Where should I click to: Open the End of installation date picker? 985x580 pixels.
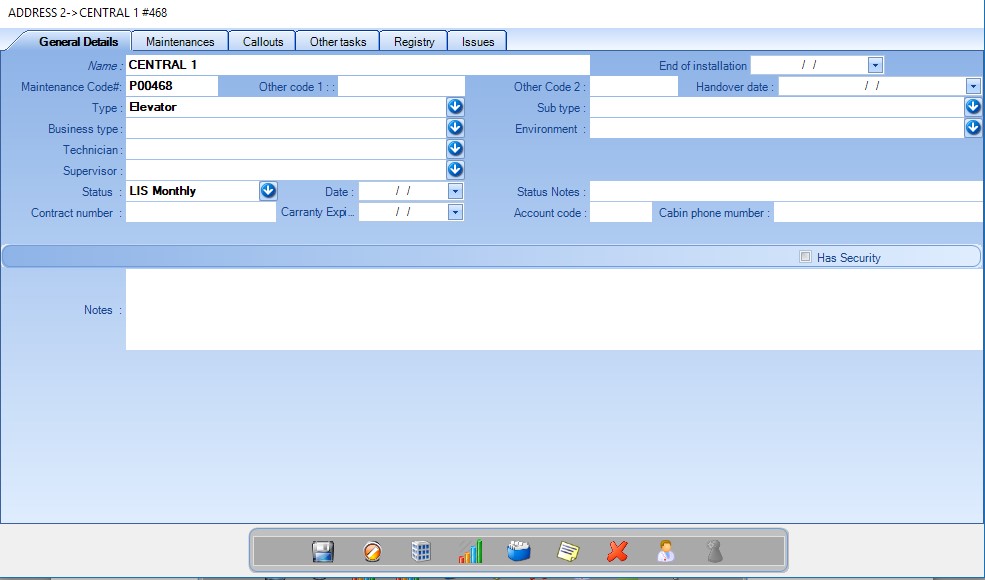875,65
